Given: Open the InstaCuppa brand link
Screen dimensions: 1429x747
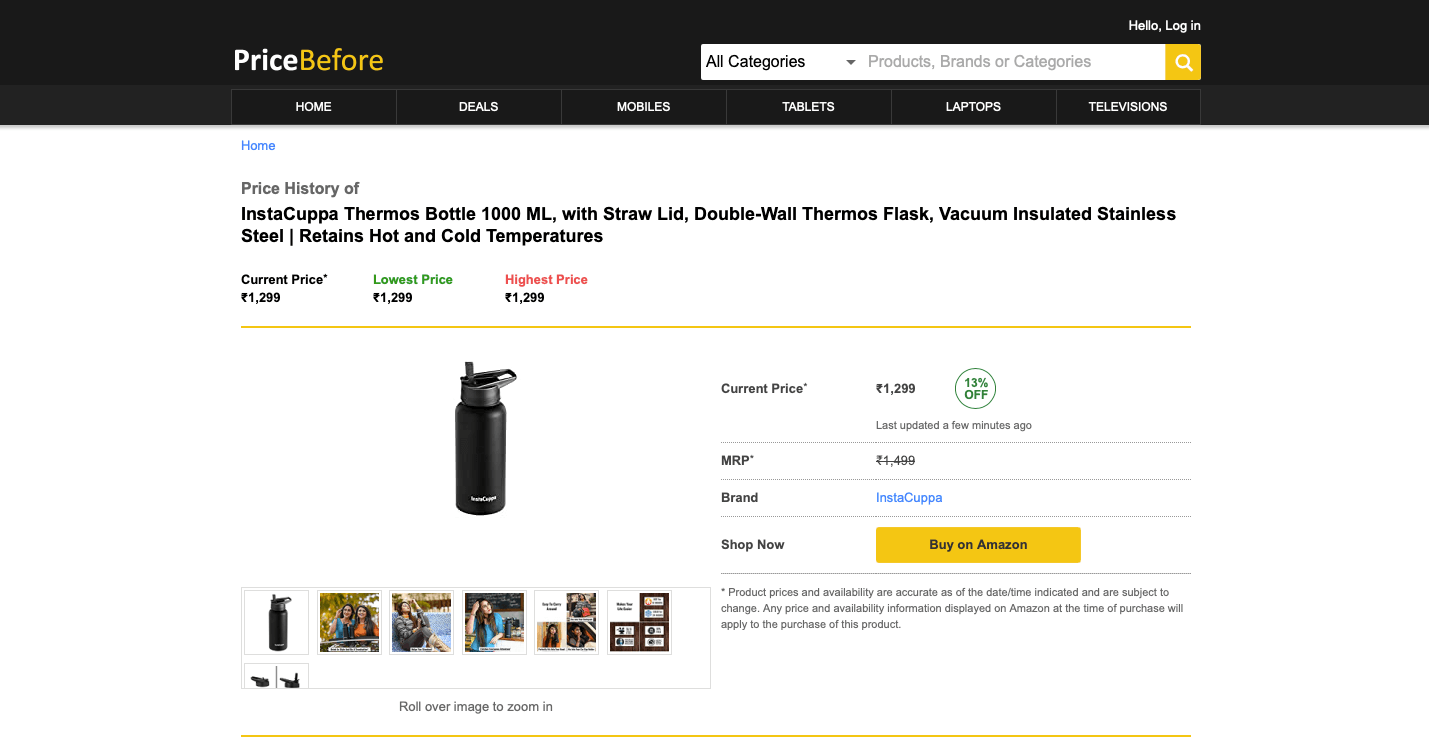Looking at the screenshot, I should (908, 497).
